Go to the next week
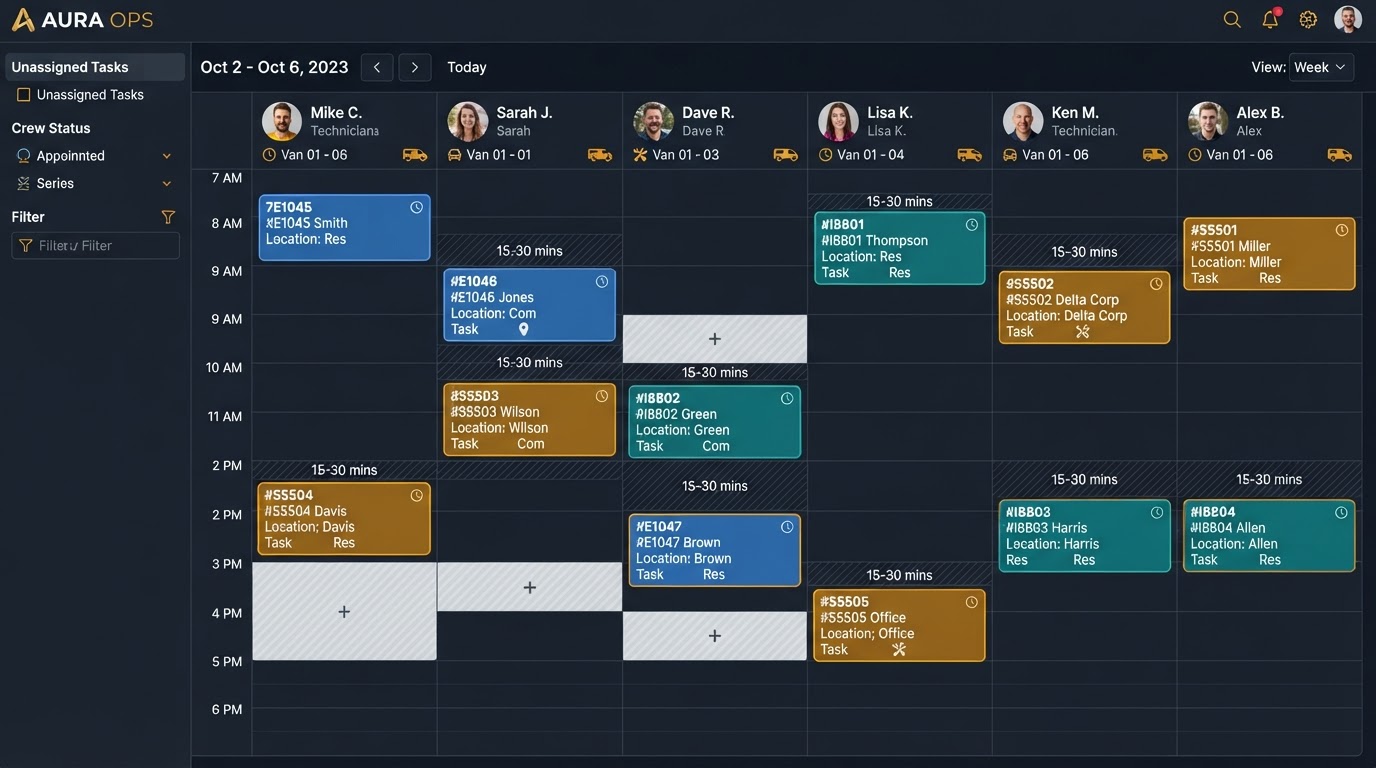The image size is (1376, 768). (x=415, y=67)
